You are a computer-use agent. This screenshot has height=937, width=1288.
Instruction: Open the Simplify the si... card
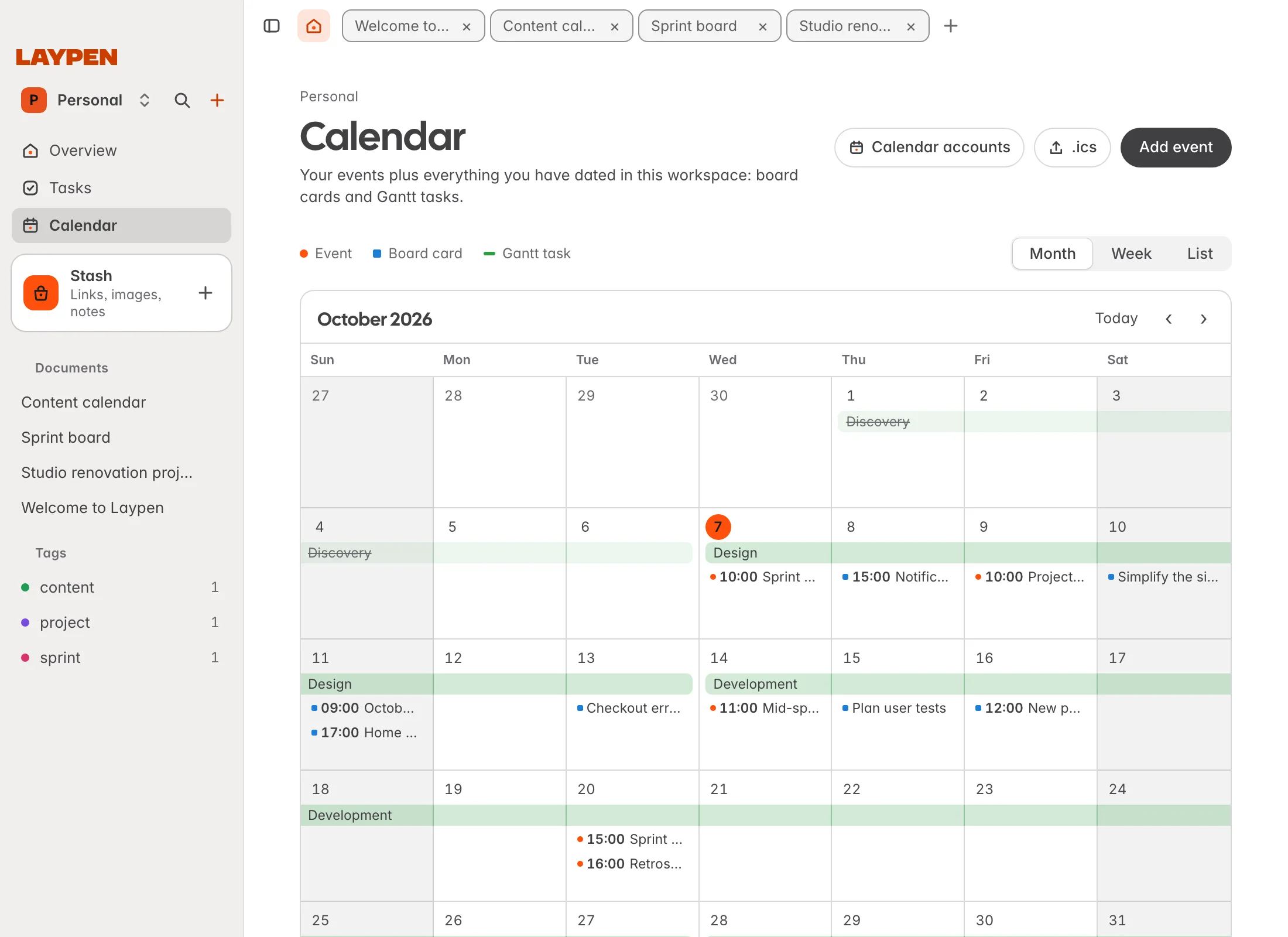click(1163, 577)
